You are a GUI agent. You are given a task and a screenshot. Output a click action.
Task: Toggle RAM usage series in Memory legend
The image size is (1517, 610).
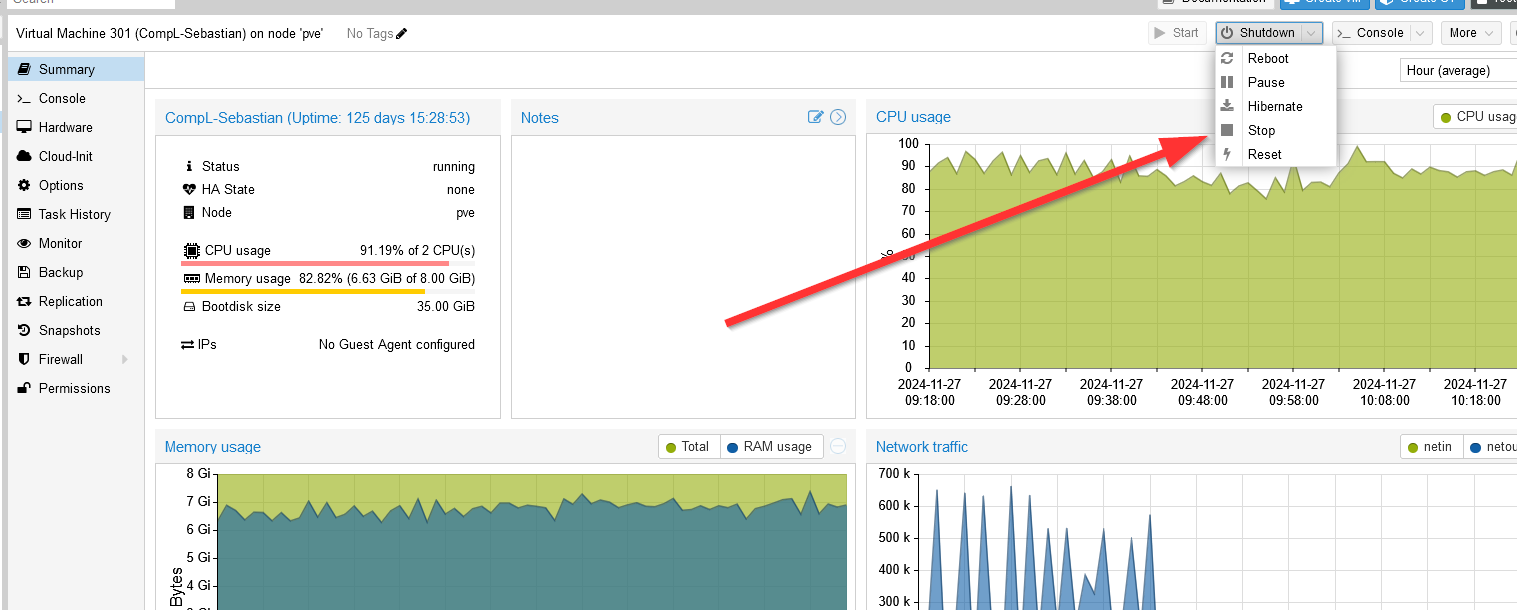click(x=768, y=447)
